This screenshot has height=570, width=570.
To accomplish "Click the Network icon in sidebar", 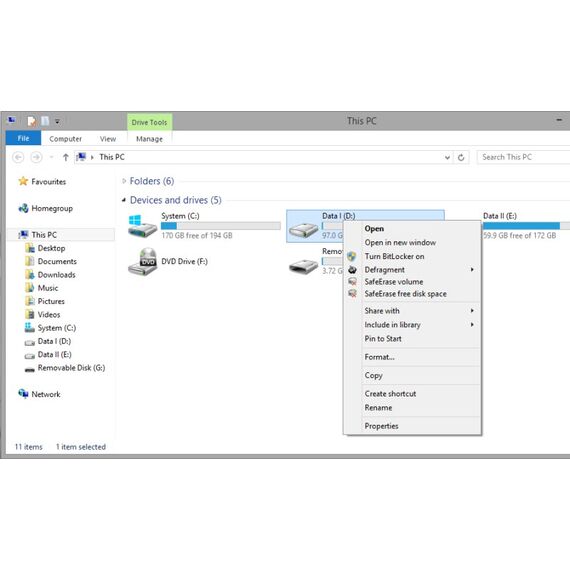I will pyautogui.click(x=23, y=394).
